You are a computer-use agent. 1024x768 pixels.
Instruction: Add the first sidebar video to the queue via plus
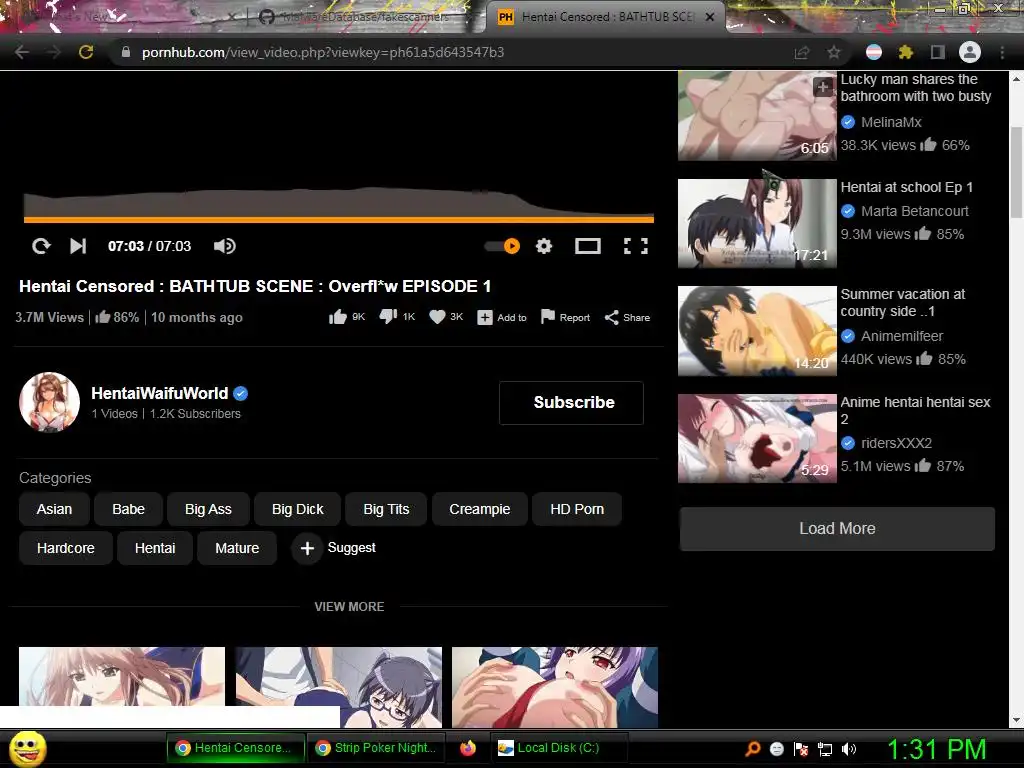(823, 87)
